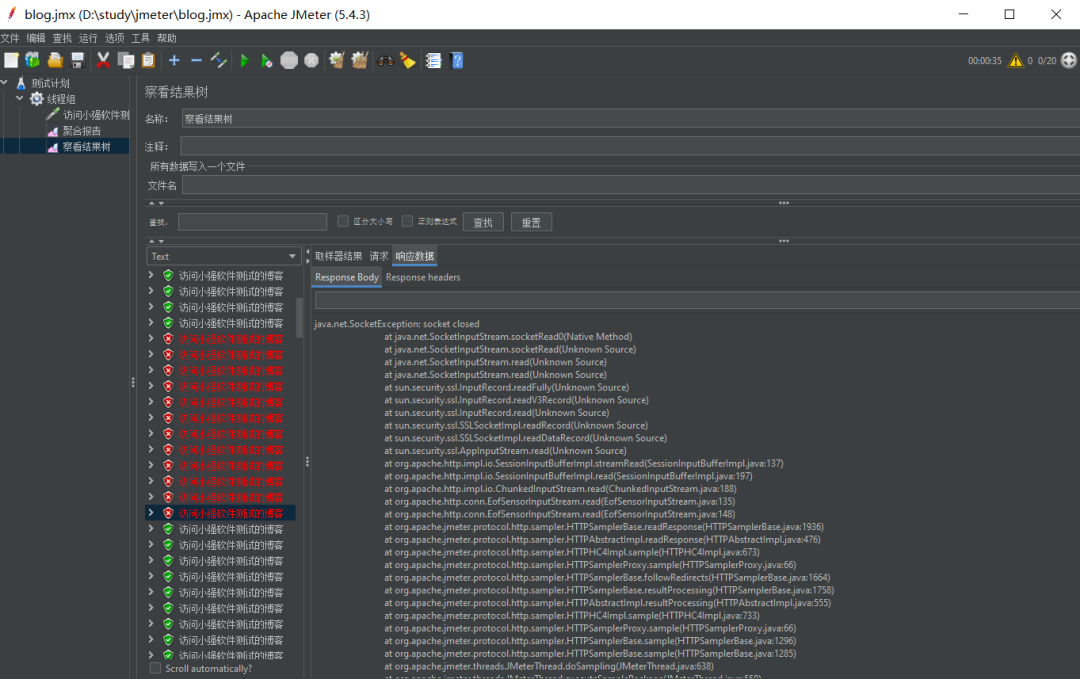Image resolution: width=1080 pixels, height=679 pixels.
Task: Open the Text renderer dropdown
Action: click(223, 256)
